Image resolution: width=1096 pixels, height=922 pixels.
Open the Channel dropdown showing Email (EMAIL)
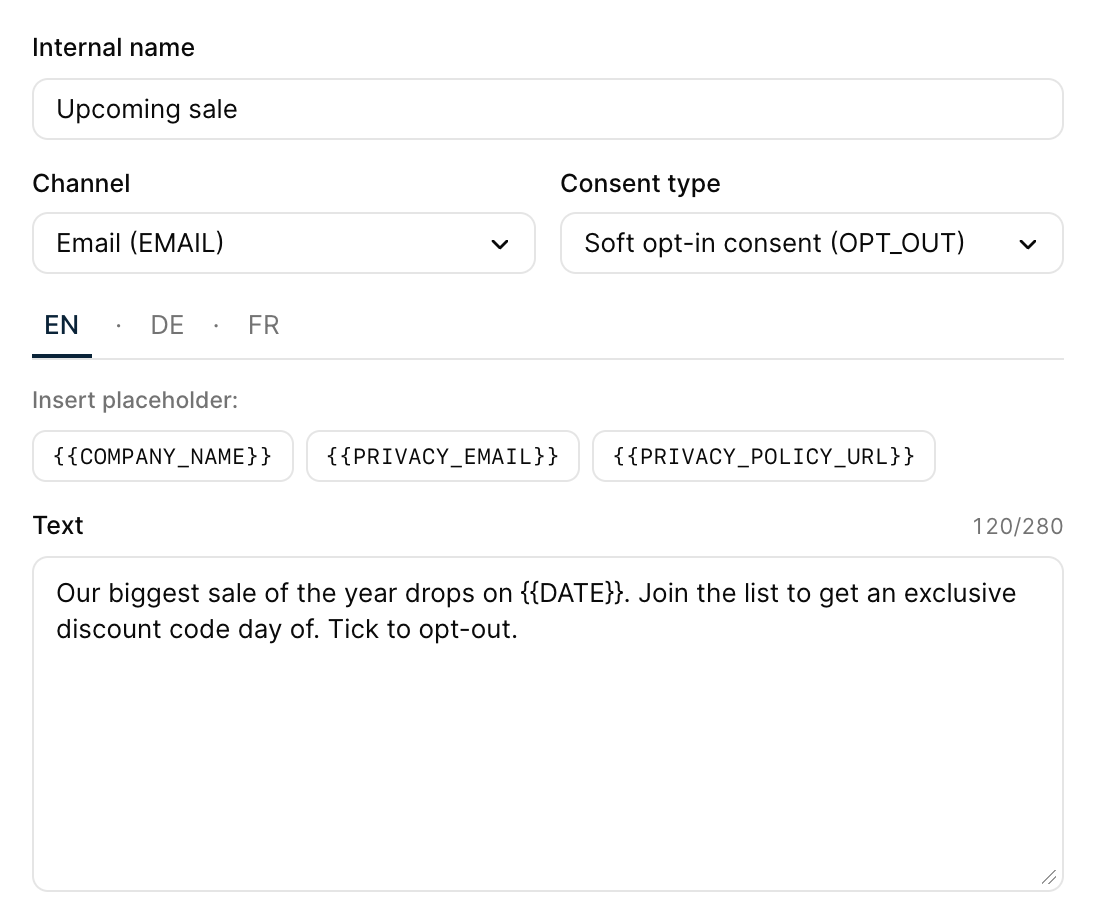coord(284,243)
